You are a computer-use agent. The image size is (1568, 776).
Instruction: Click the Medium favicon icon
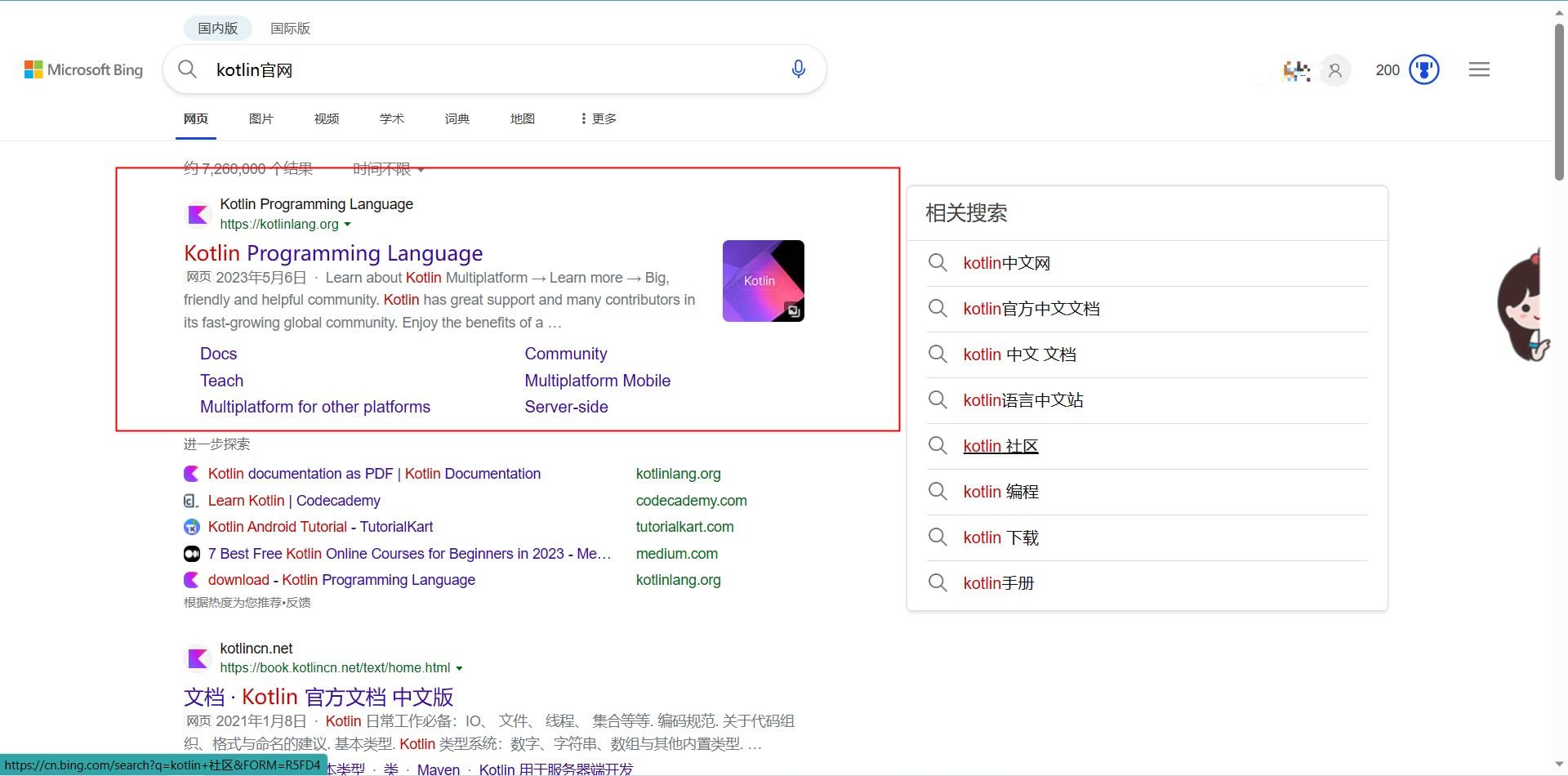191,554
